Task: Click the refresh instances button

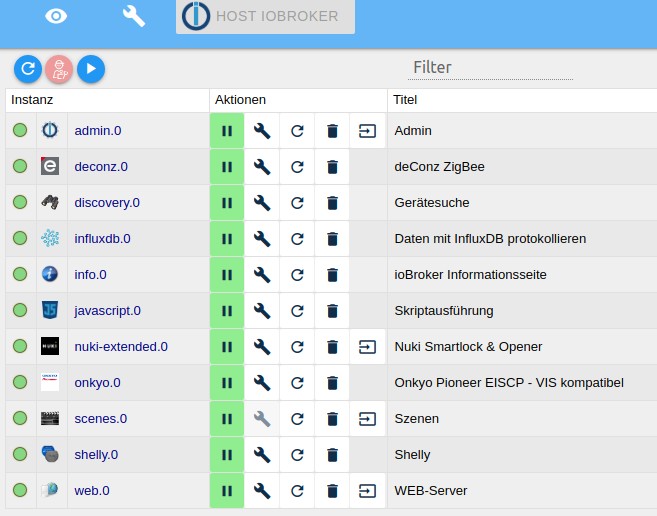Action: 28,68
